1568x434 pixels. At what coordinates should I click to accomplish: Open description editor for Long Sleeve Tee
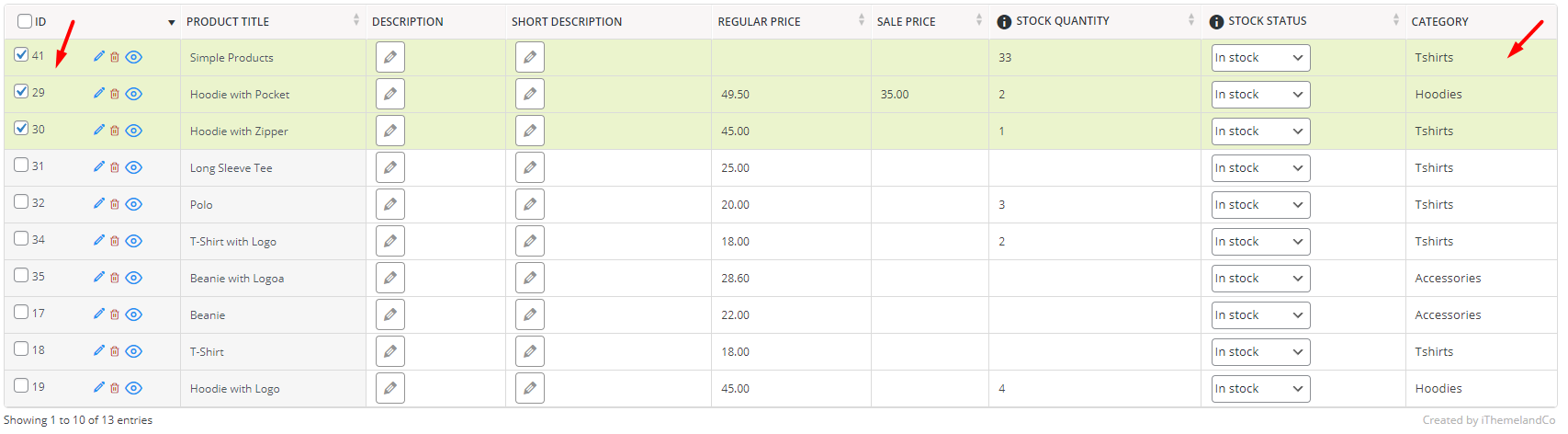[x=390, y=167]
